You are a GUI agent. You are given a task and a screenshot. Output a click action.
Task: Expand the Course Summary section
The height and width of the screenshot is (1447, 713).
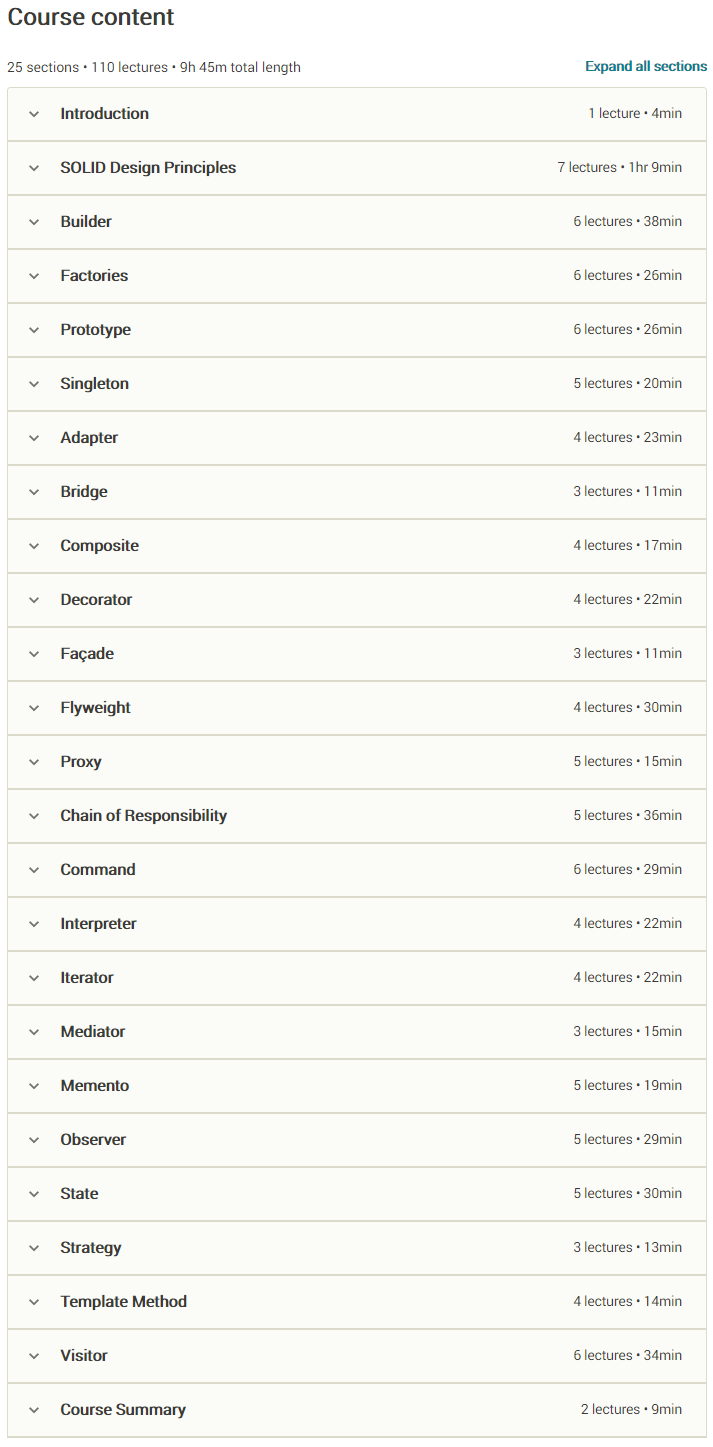click(x=123, y=1410)
